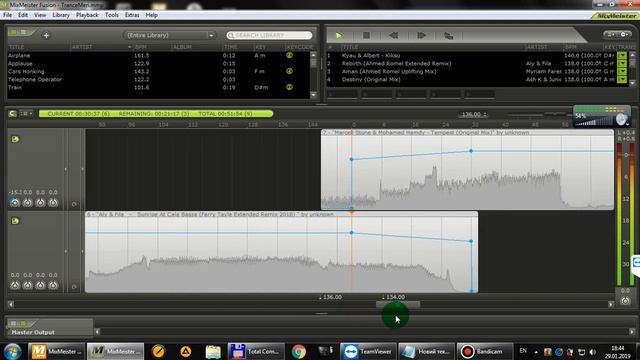Stop playback with the square Stop button

(366, 36)
